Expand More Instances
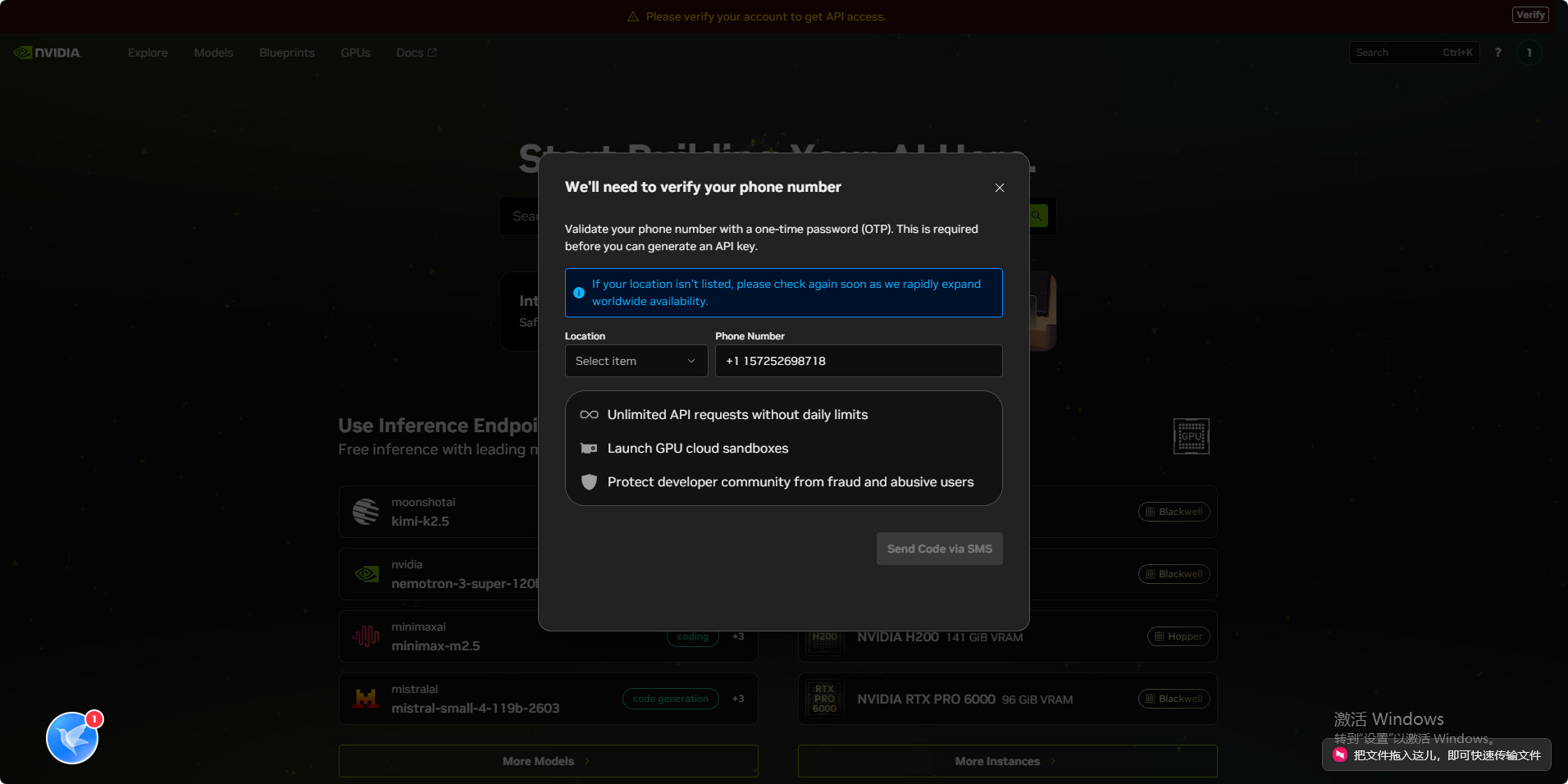Viewport: 1568px width, 784px height. [1006, 761]
